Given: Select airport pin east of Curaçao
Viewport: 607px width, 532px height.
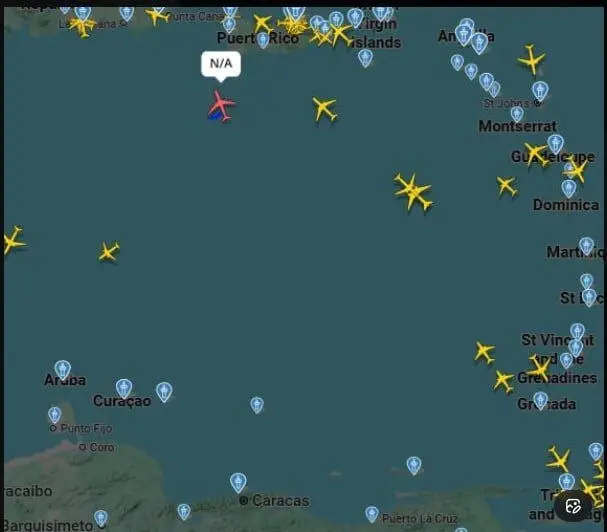Looking at the screenshot, I should (x=164, y=392).
